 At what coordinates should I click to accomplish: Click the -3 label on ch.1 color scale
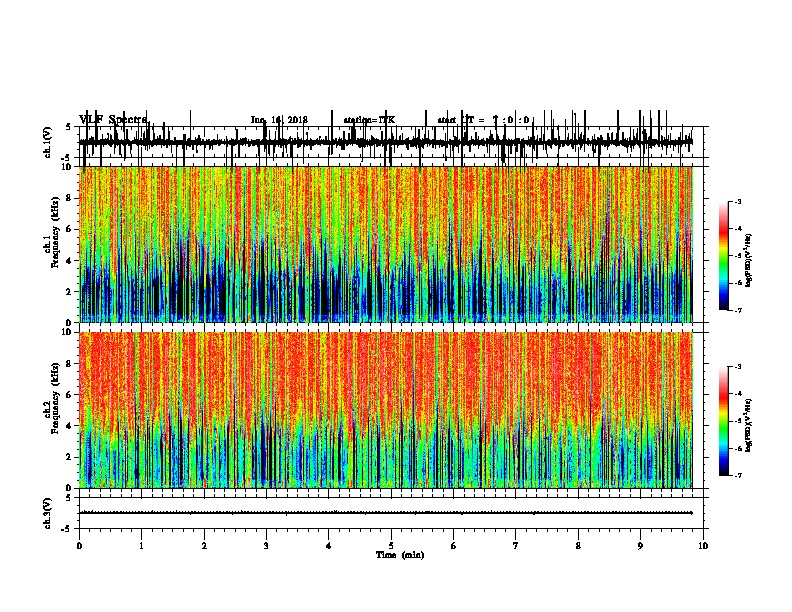coord(737,202)
